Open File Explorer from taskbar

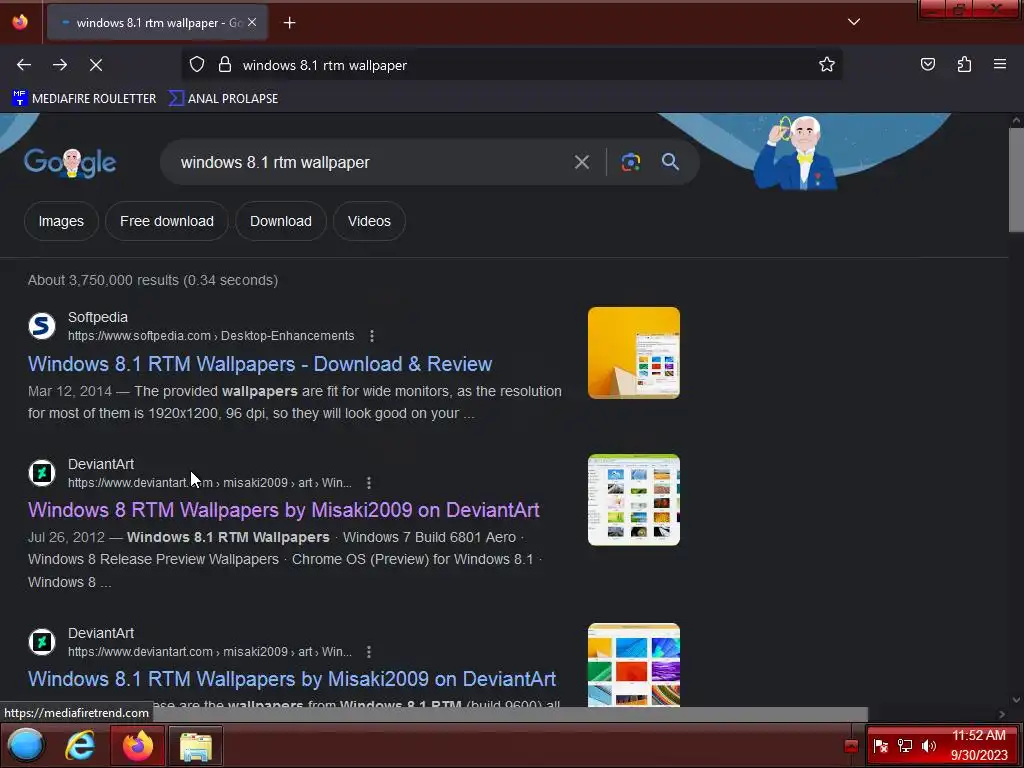coord(195,746)
